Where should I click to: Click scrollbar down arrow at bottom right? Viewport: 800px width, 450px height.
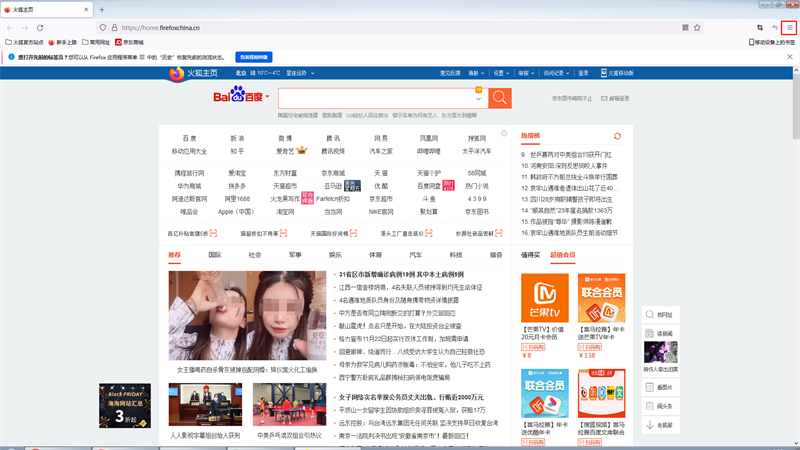click(x=796, y=443)
